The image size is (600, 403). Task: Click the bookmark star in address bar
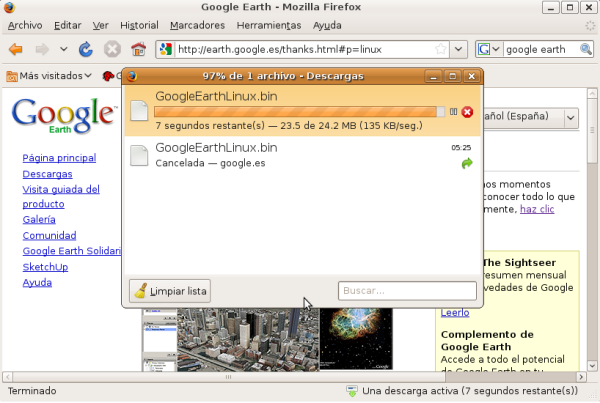(x=441, y=49)
